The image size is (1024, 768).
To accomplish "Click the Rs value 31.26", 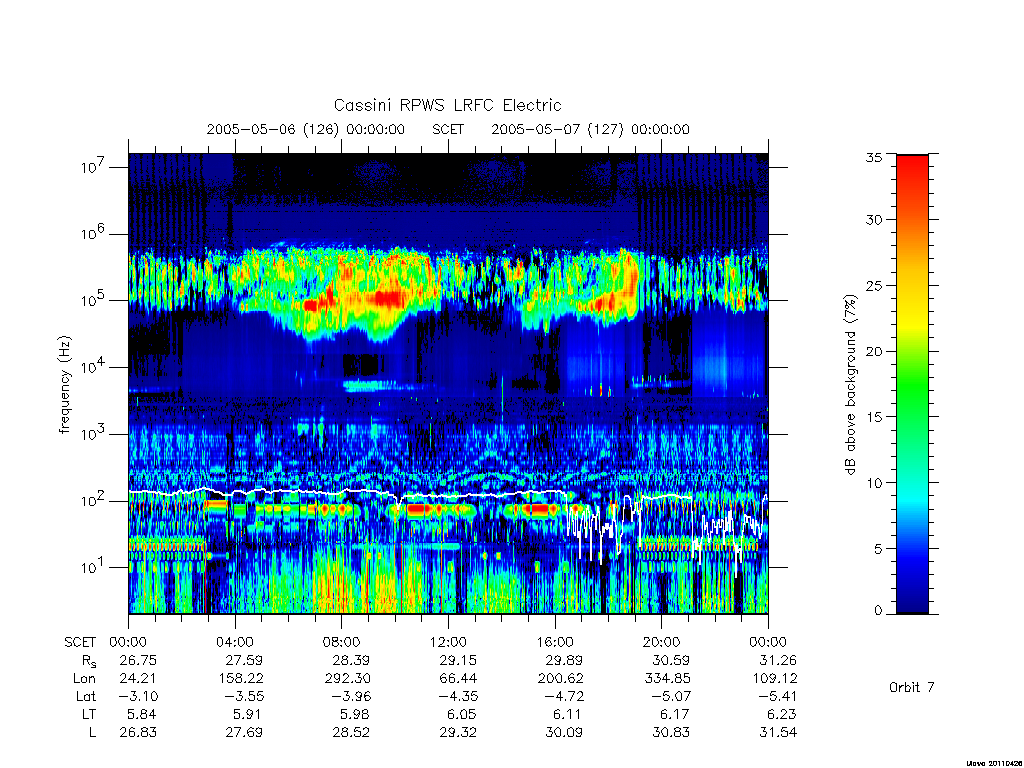I will pyautogui.click(x=778, y=660).
